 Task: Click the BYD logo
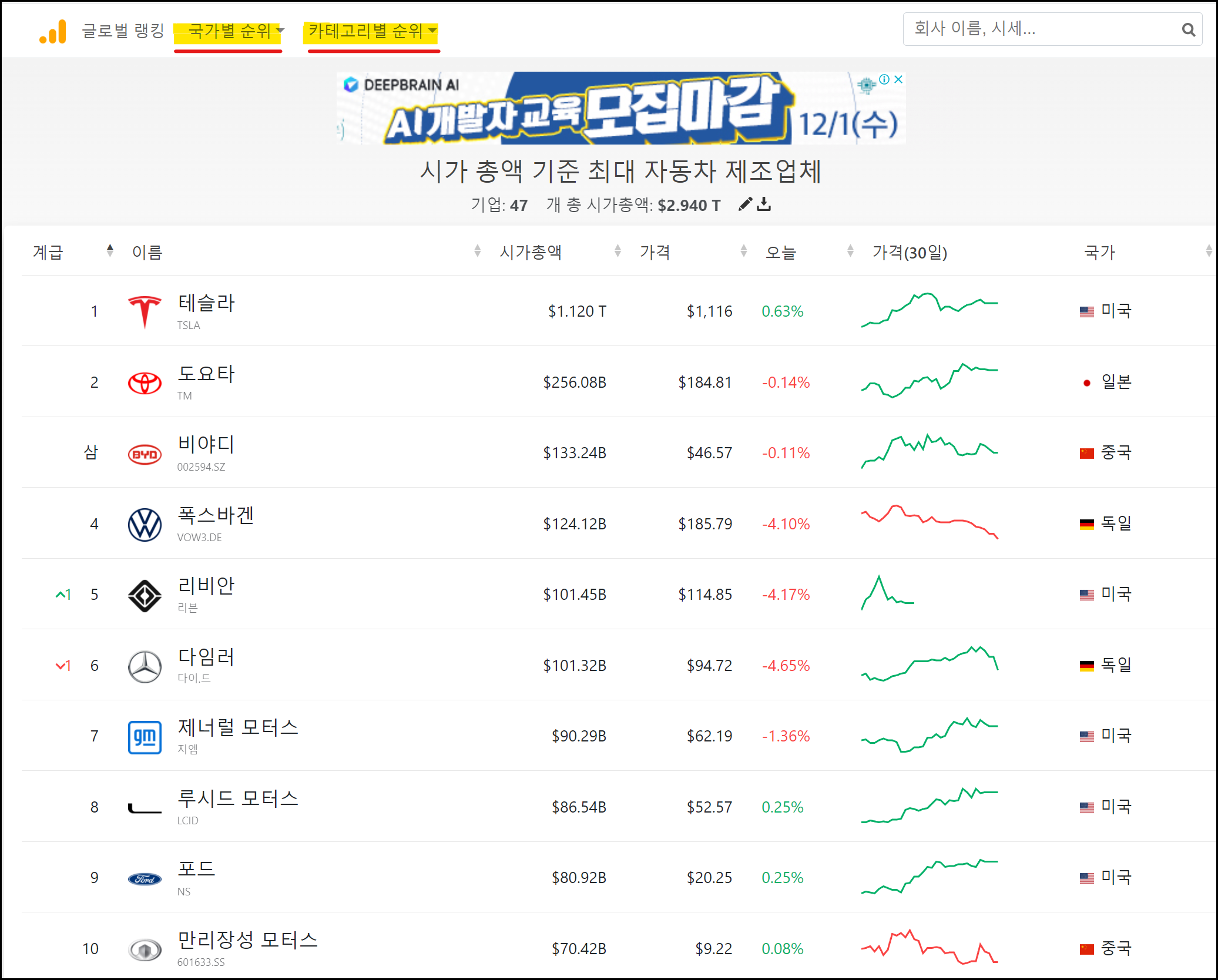pos(145,454)
